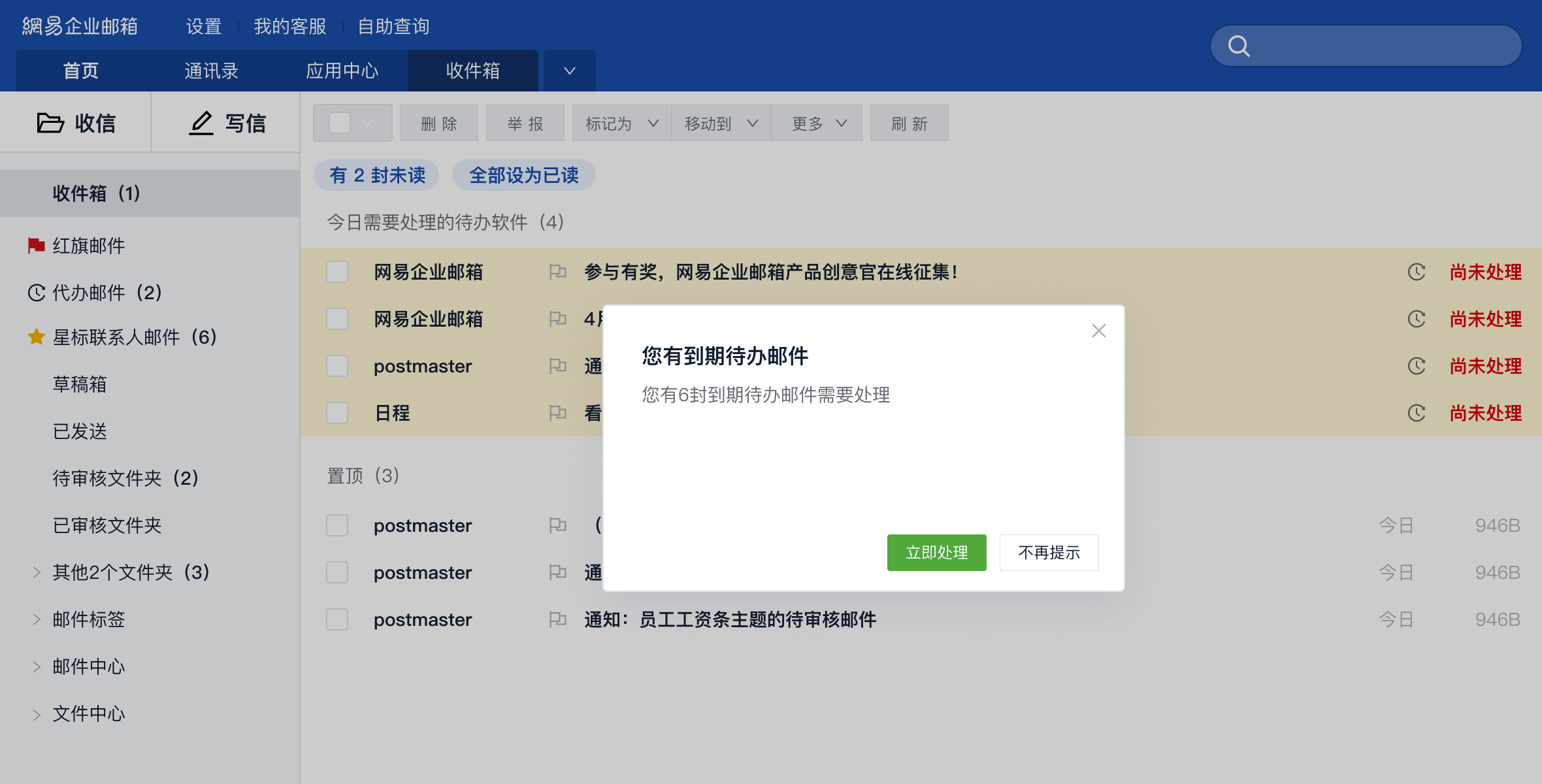The height and width of the screenshot is (784, 1542).
Task: Click the green 立即处理 button
Action: click(936, 552)
